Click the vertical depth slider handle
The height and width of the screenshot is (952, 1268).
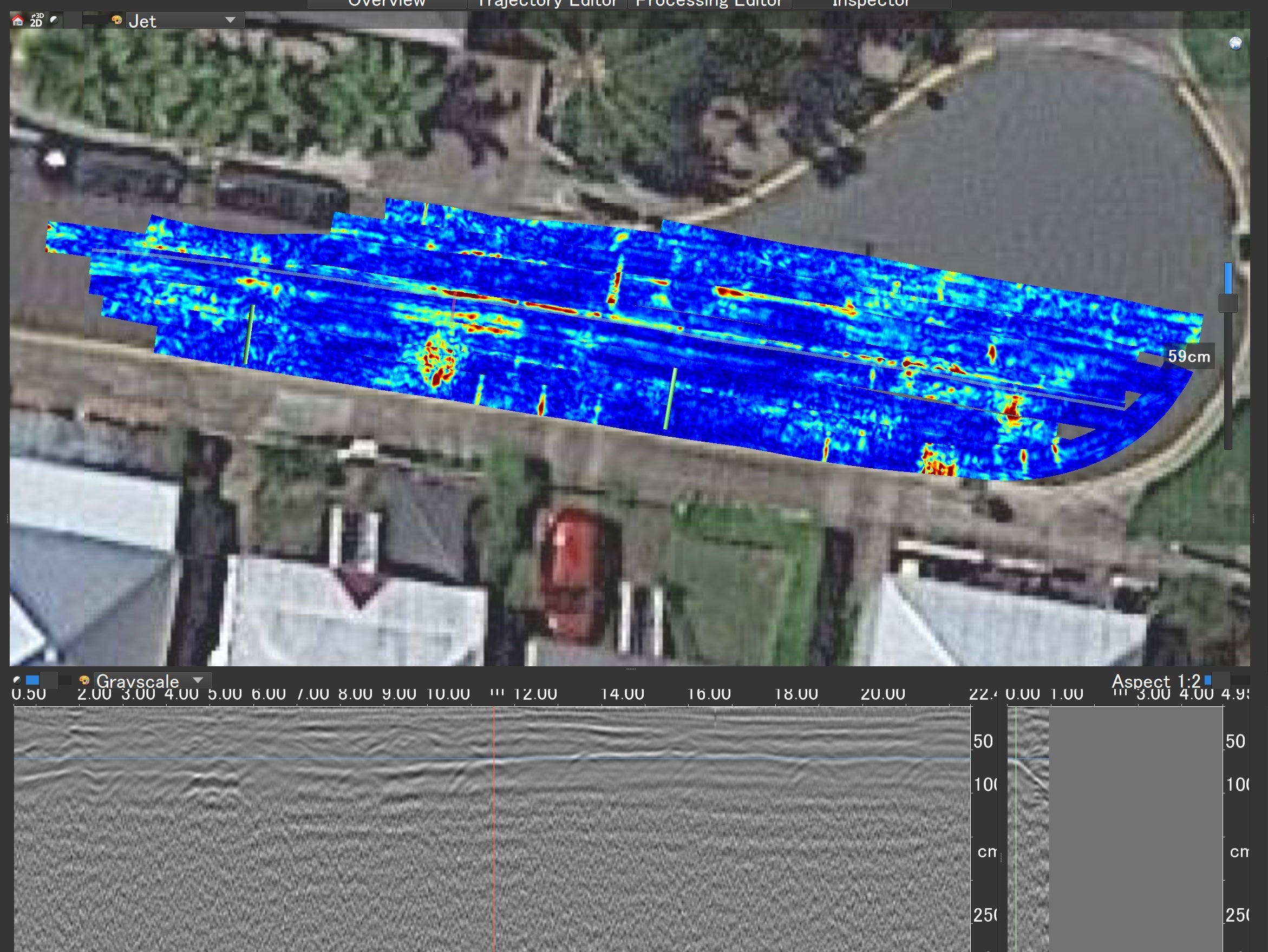1227,303
